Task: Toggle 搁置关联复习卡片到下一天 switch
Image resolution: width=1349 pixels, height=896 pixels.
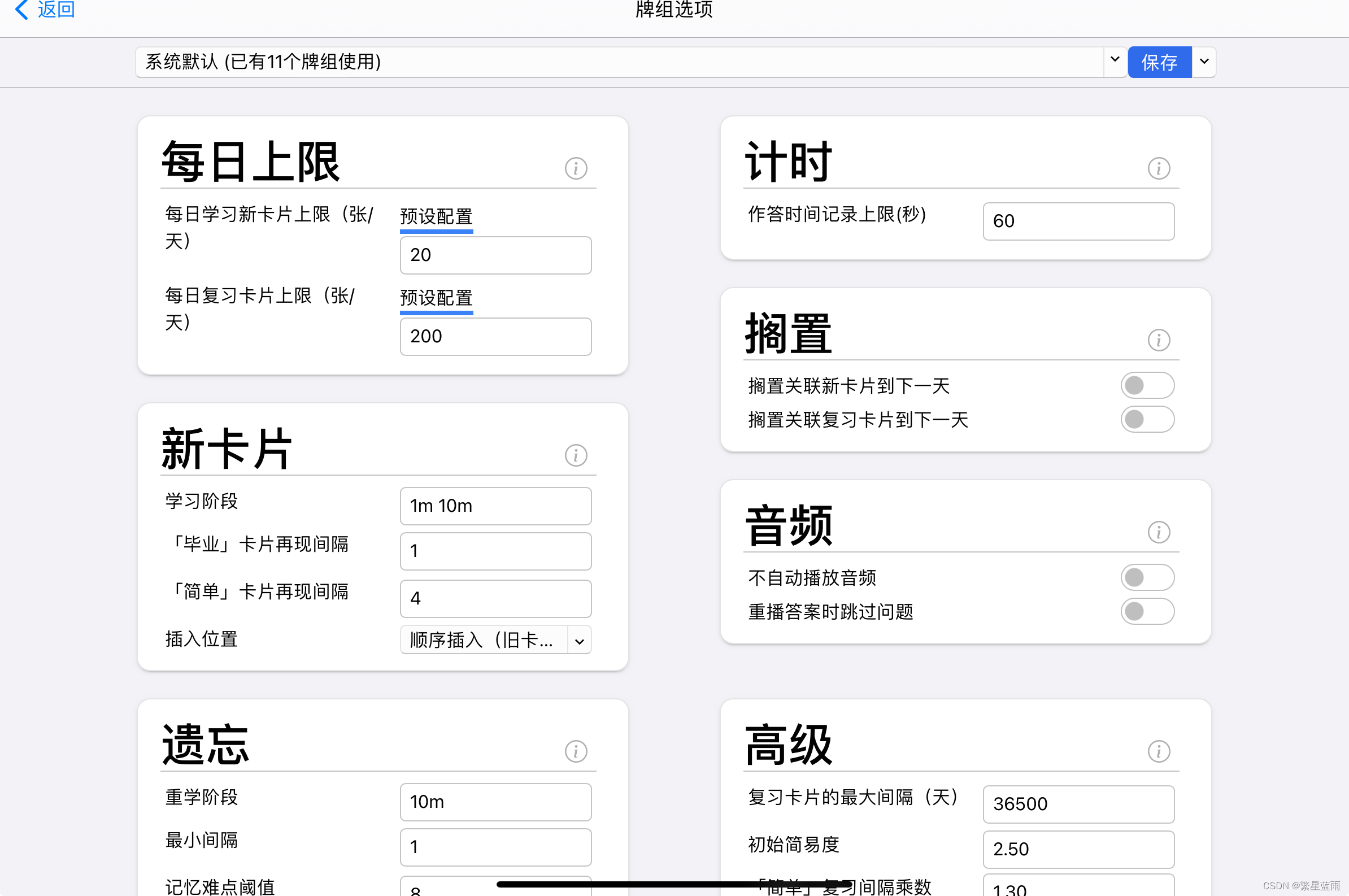Action: (1147, 419)
